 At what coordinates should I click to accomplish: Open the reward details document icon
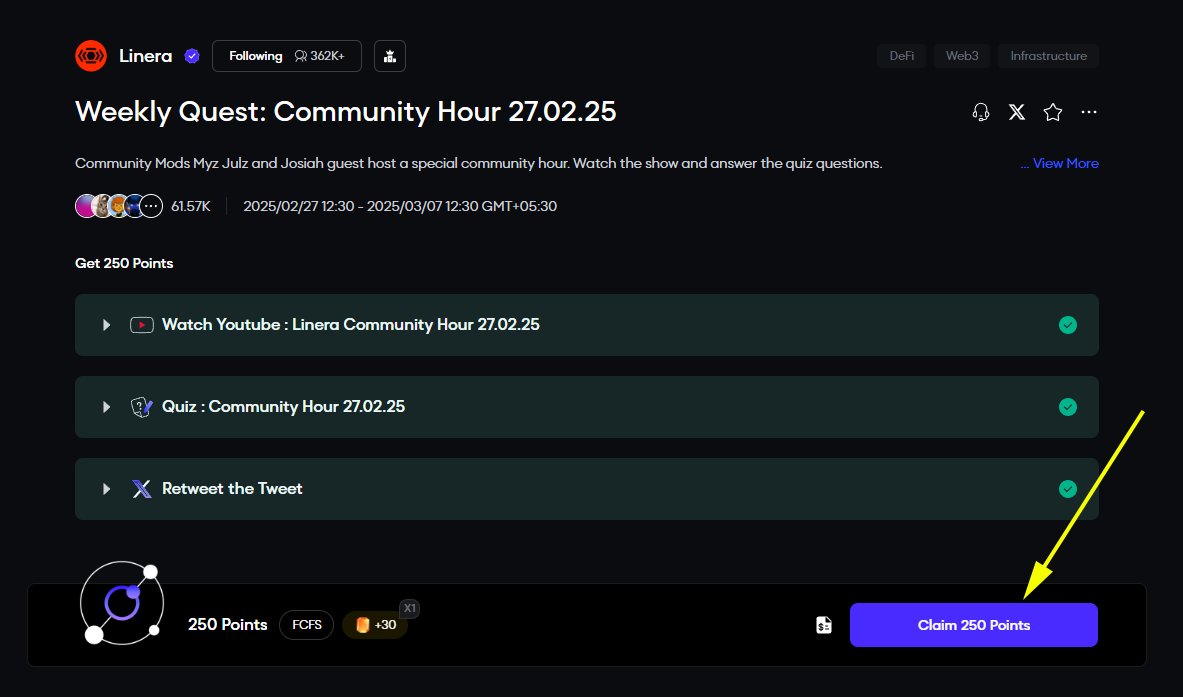(x=824, y=625)
